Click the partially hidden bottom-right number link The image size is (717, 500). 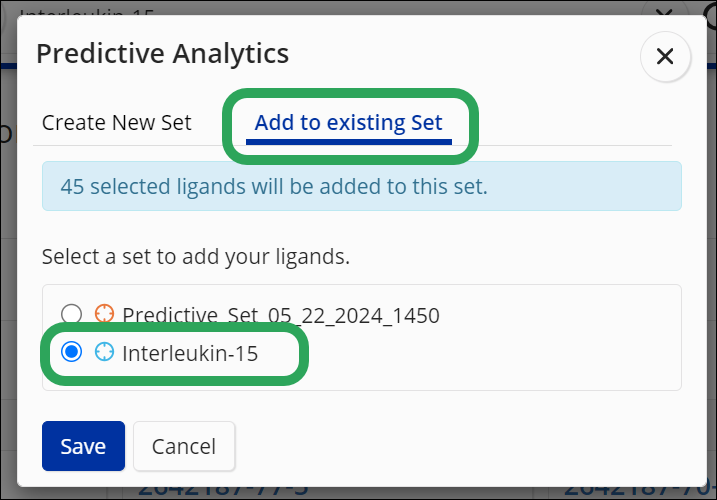pos(638,488)
